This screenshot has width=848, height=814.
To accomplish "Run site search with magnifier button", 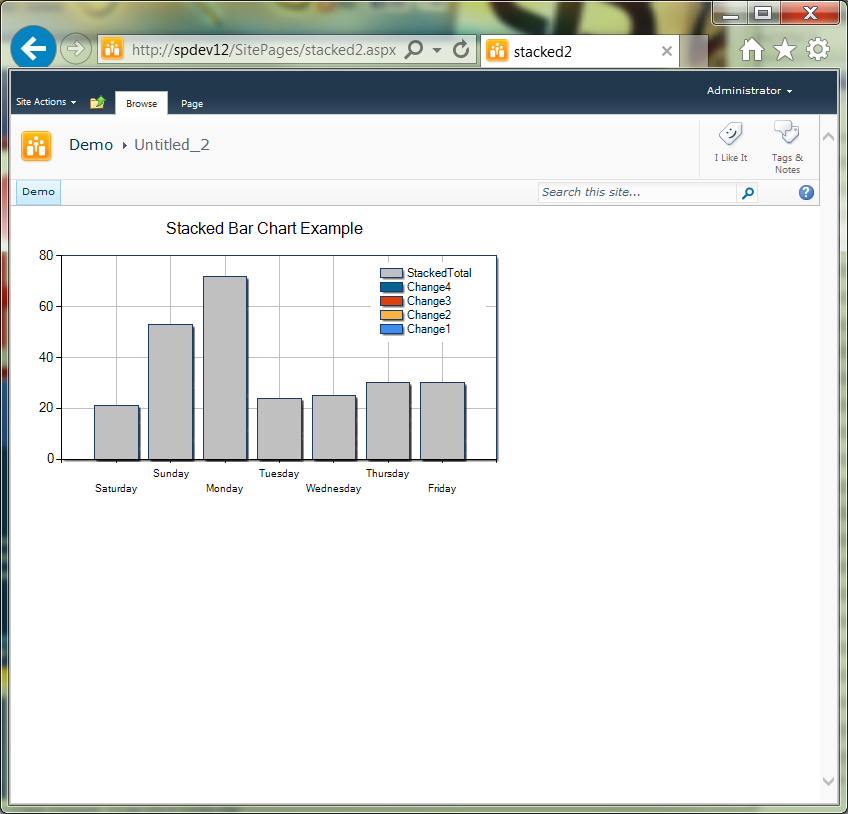I will click(747, 193).
